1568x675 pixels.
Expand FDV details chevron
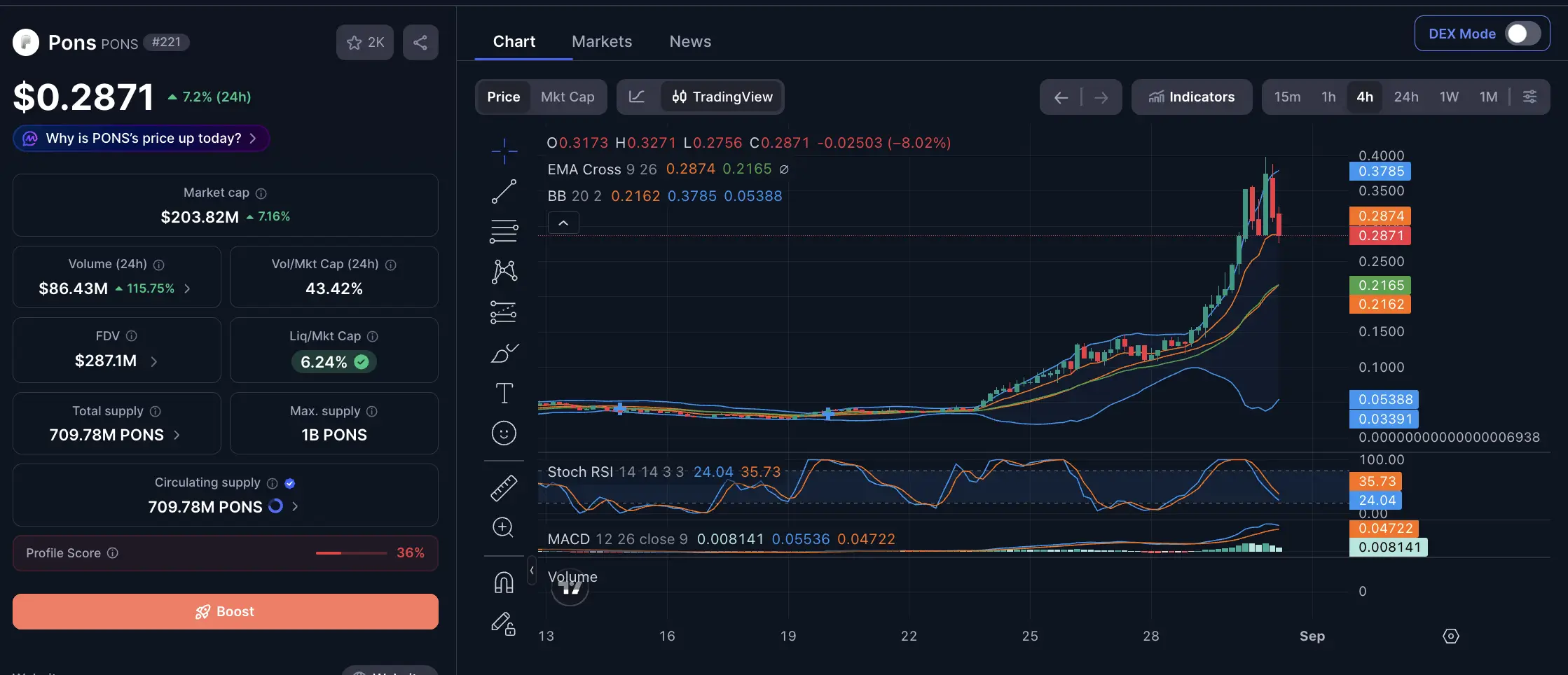[x=154, y=361]
